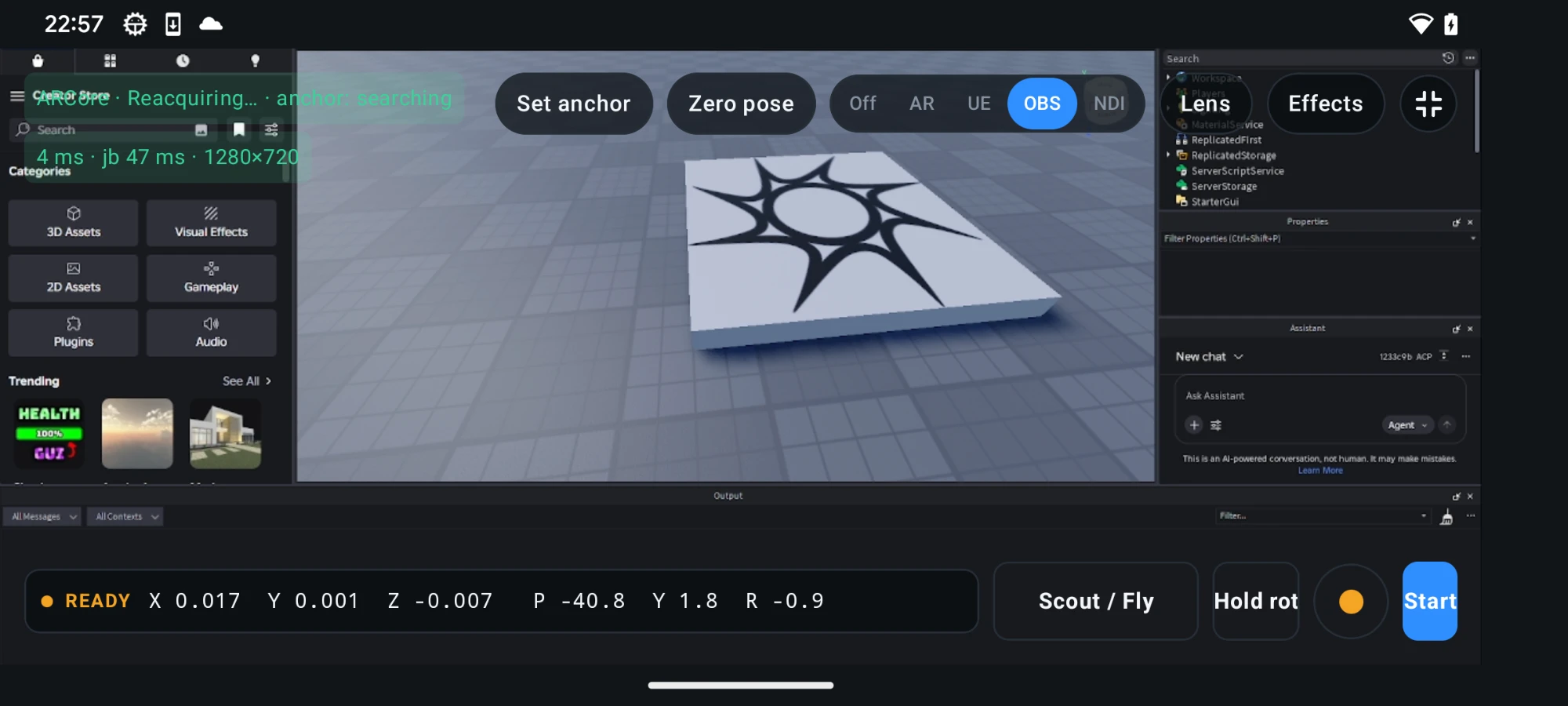This screenshot has height=706, width=1568.
Task: Select the HEALTH trending asset thumbnail
Action: click(49, 434)
